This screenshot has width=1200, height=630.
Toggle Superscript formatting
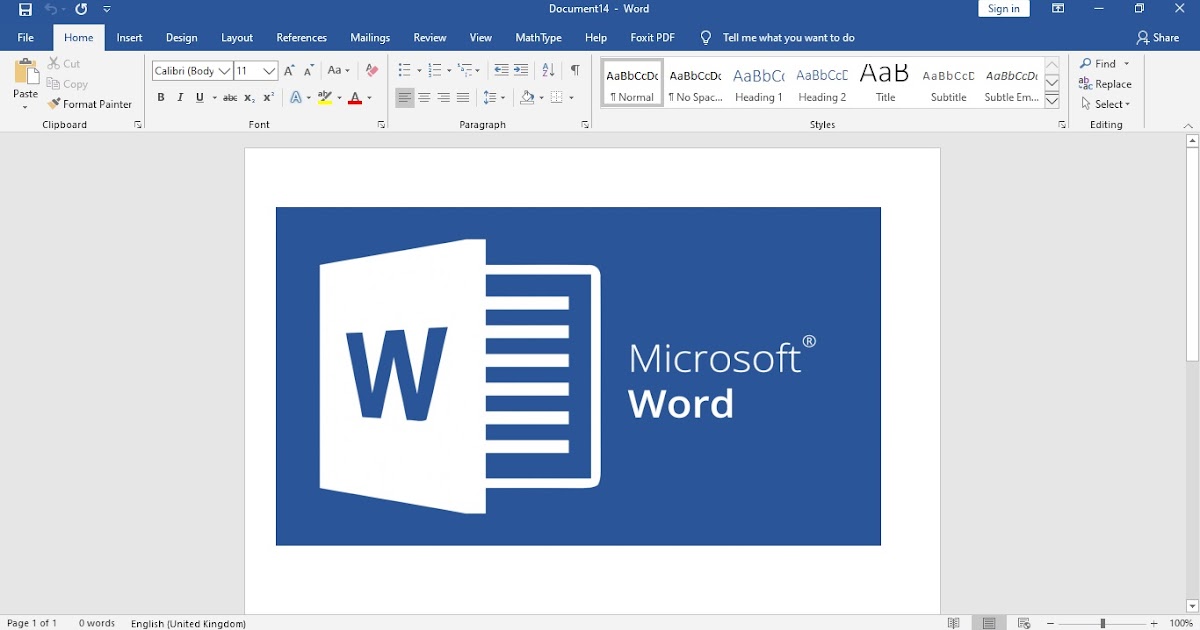268,98
